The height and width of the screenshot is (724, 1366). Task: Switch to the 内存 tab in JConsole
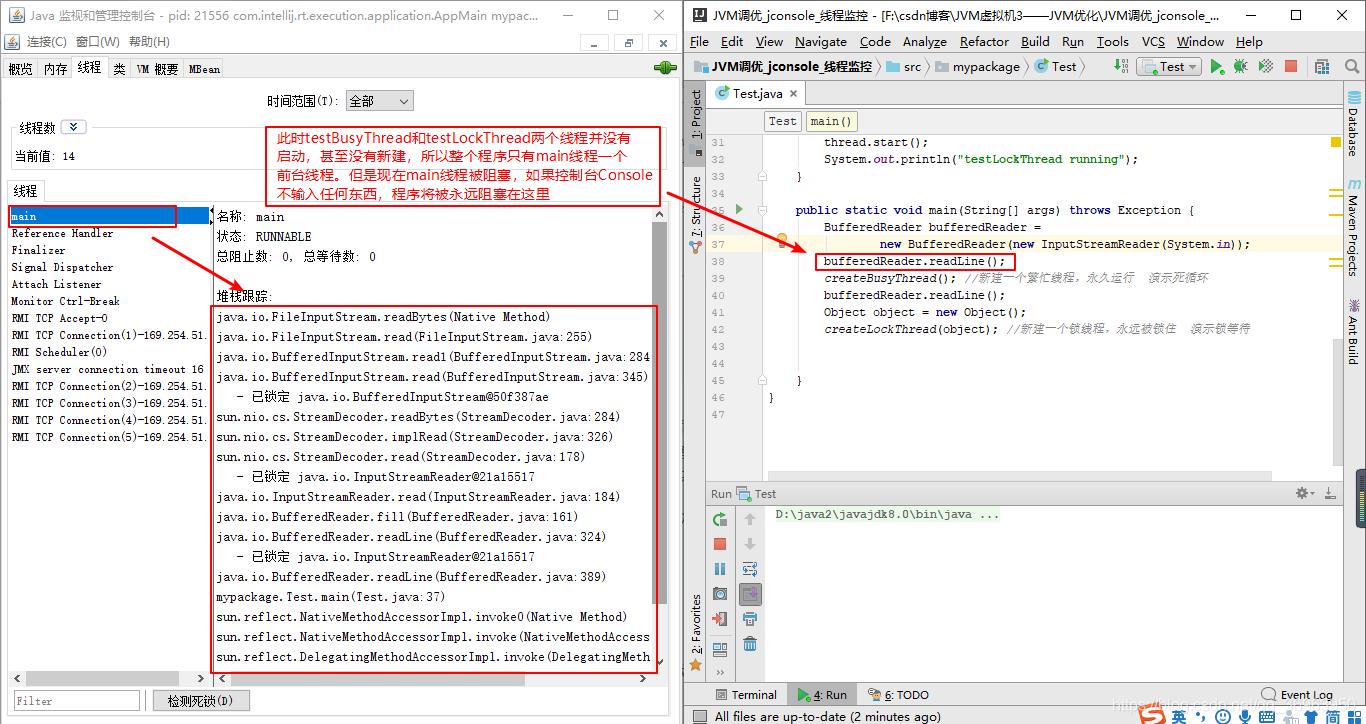pos(55,68)
